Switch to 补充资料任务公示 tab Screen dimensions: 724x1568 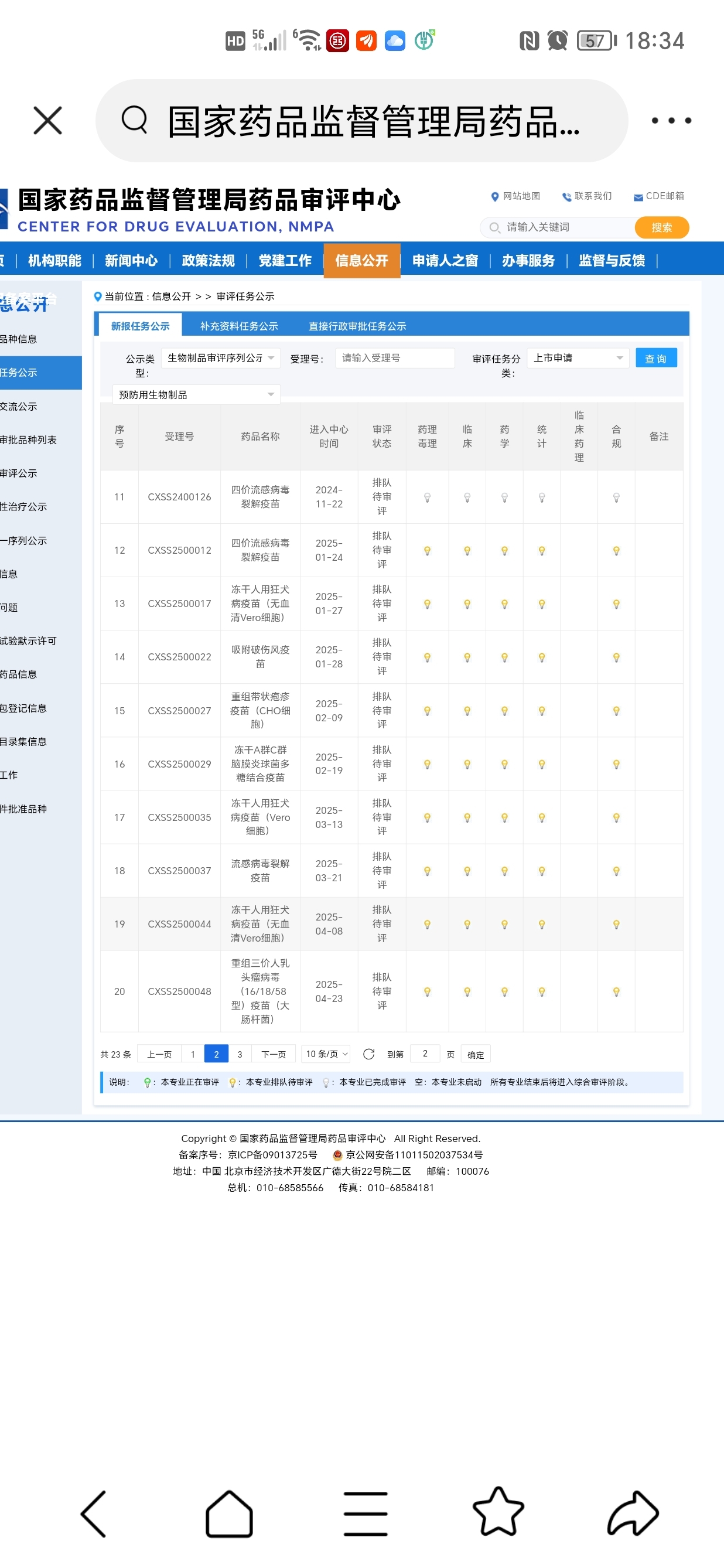239,326
